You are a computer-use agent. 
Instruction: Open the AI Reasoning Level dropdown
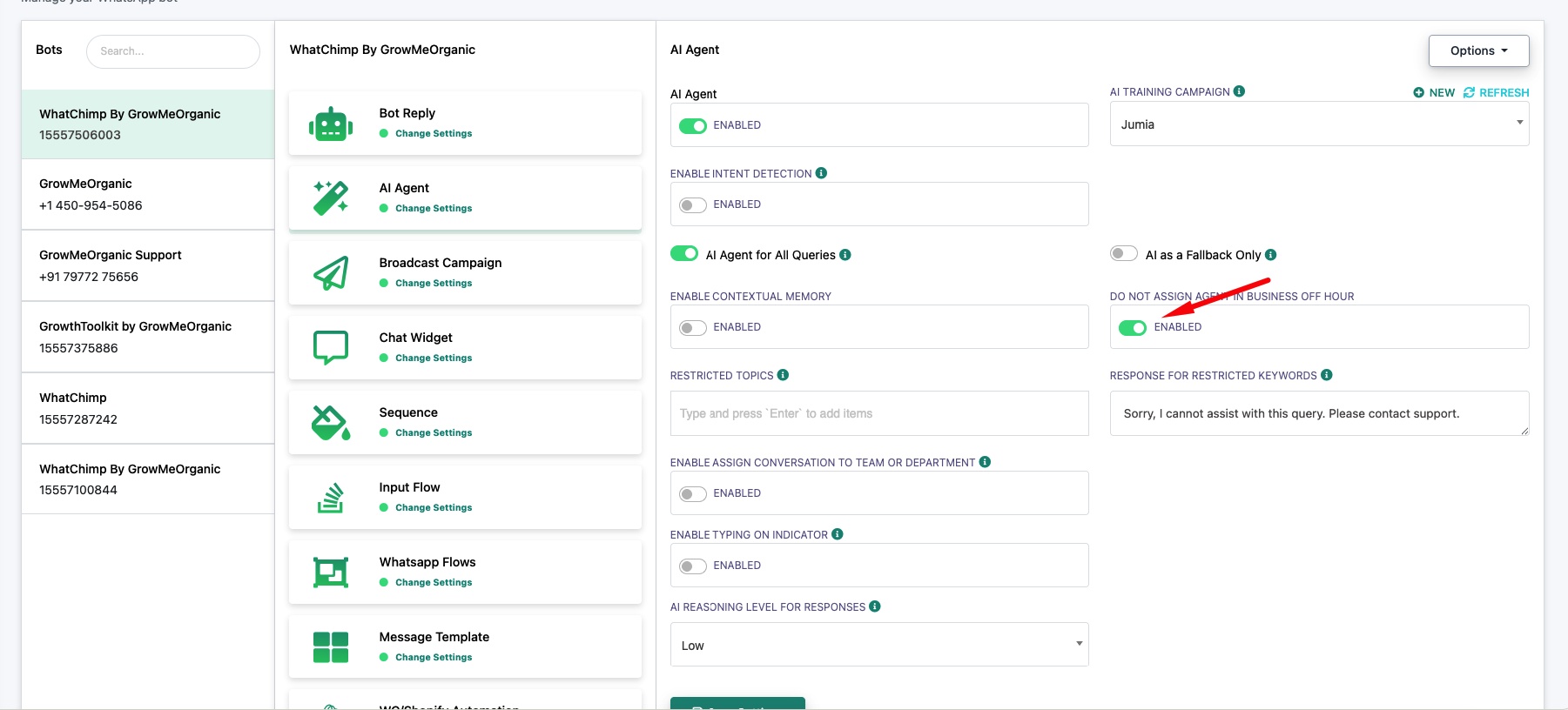(x=879, y=645)
